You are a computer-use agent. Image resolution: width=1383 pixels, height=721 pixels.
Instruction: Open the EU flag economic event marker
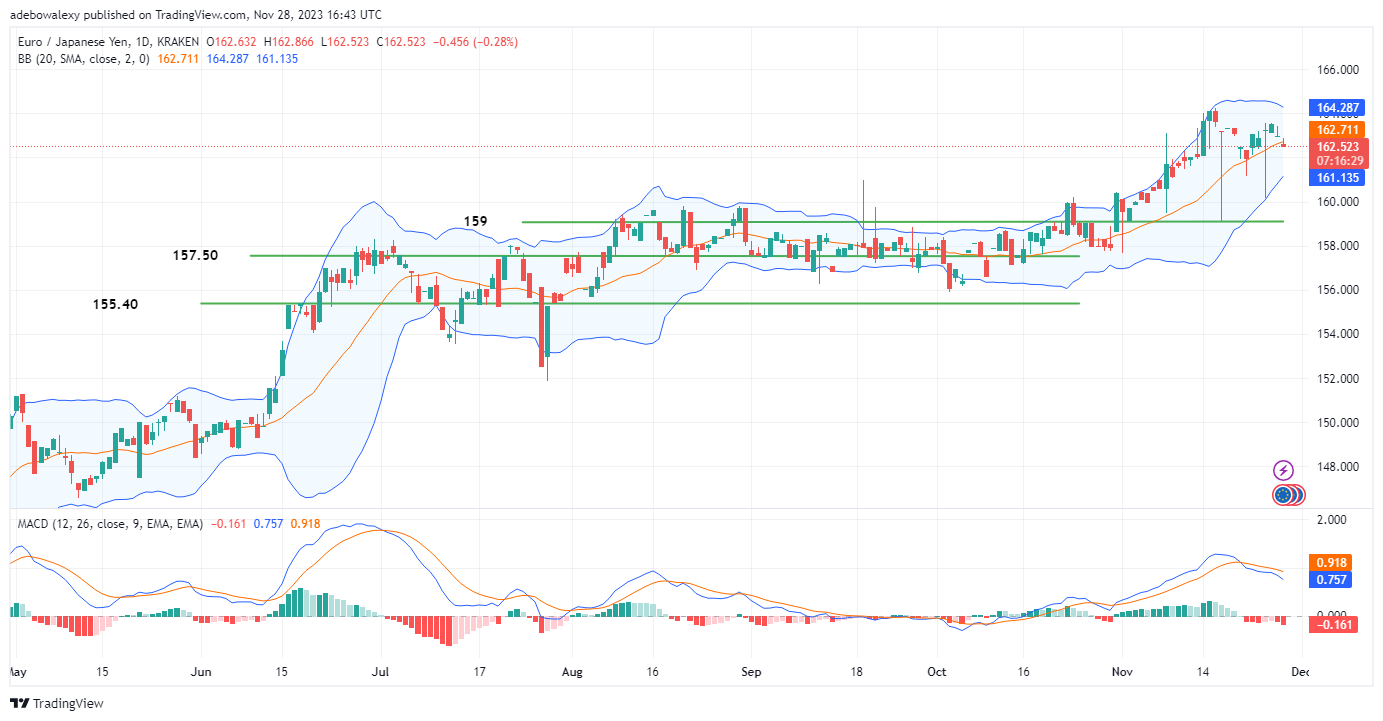[1281, 494]
